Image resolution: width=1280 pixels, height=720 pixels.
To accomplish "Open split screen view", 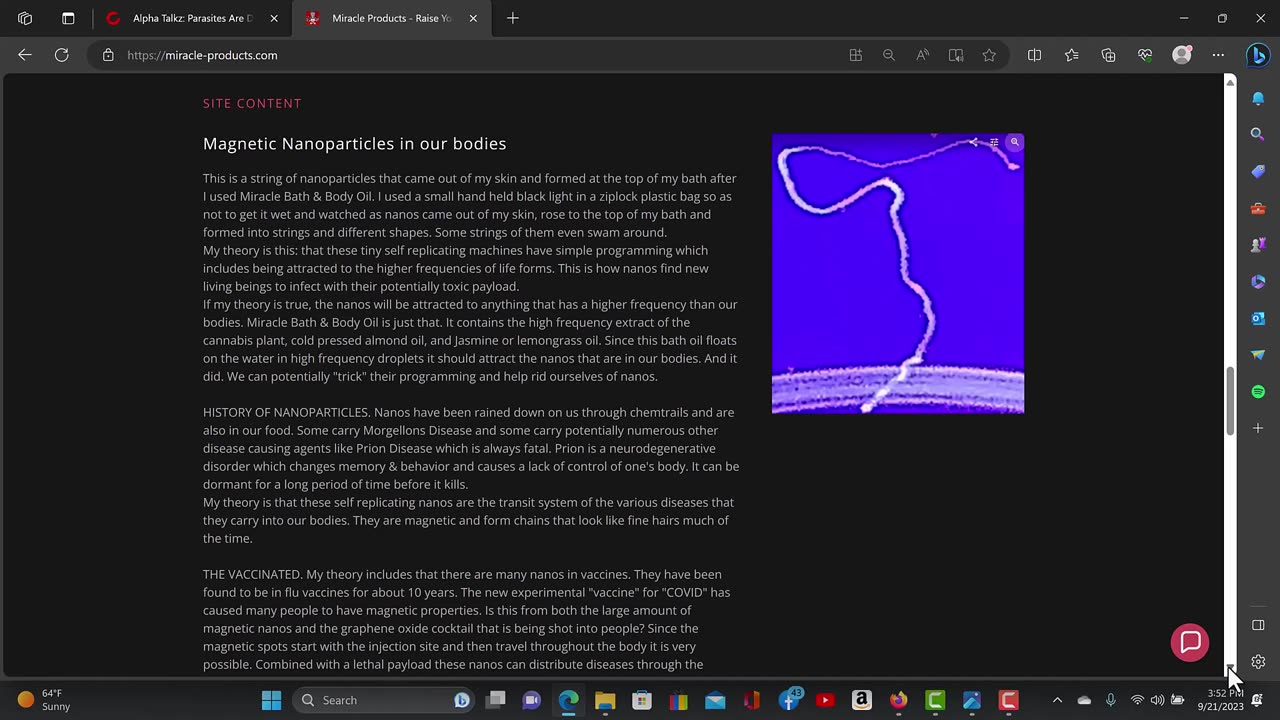I will tap(1034, 55).
